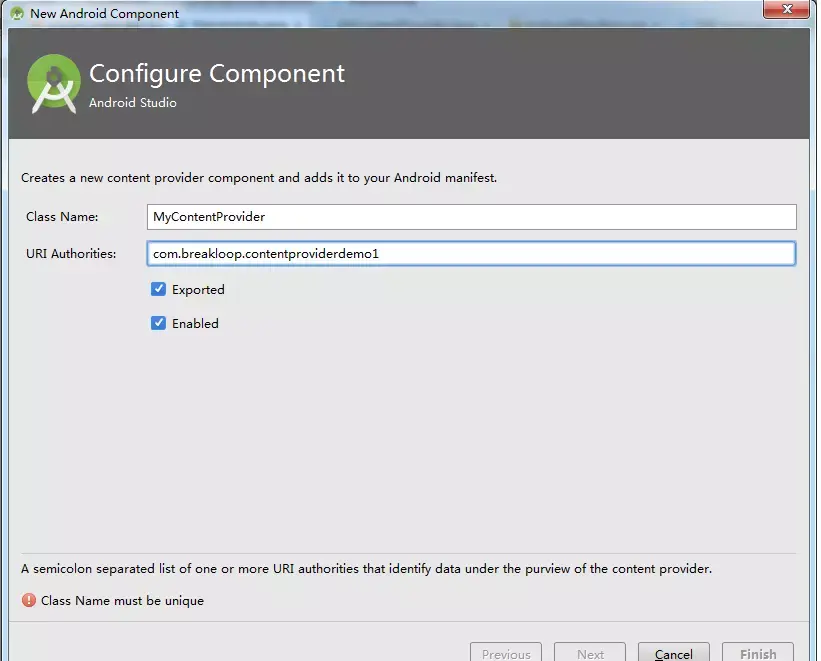Toggle the Enabled checkbox
Viewport: 821px width, 661px height.
[158, 323]
